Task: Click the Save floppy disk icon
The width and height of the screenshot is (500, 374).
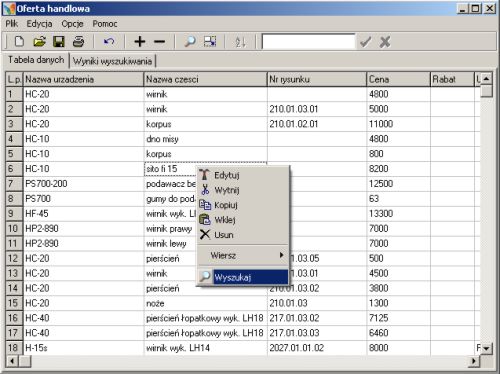Action: click(59, 42)
